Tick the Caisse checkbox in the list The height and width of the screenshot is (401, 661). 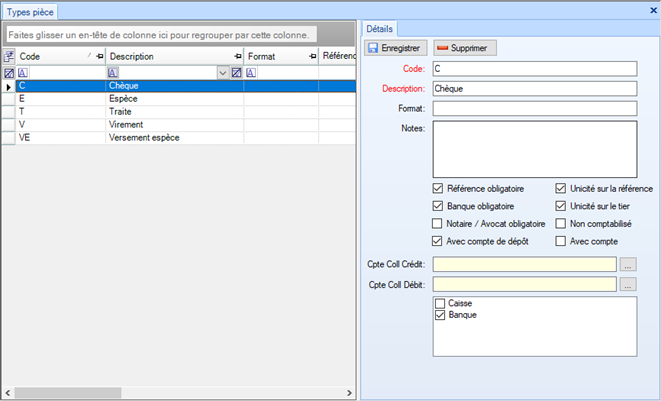click(440, 303)
